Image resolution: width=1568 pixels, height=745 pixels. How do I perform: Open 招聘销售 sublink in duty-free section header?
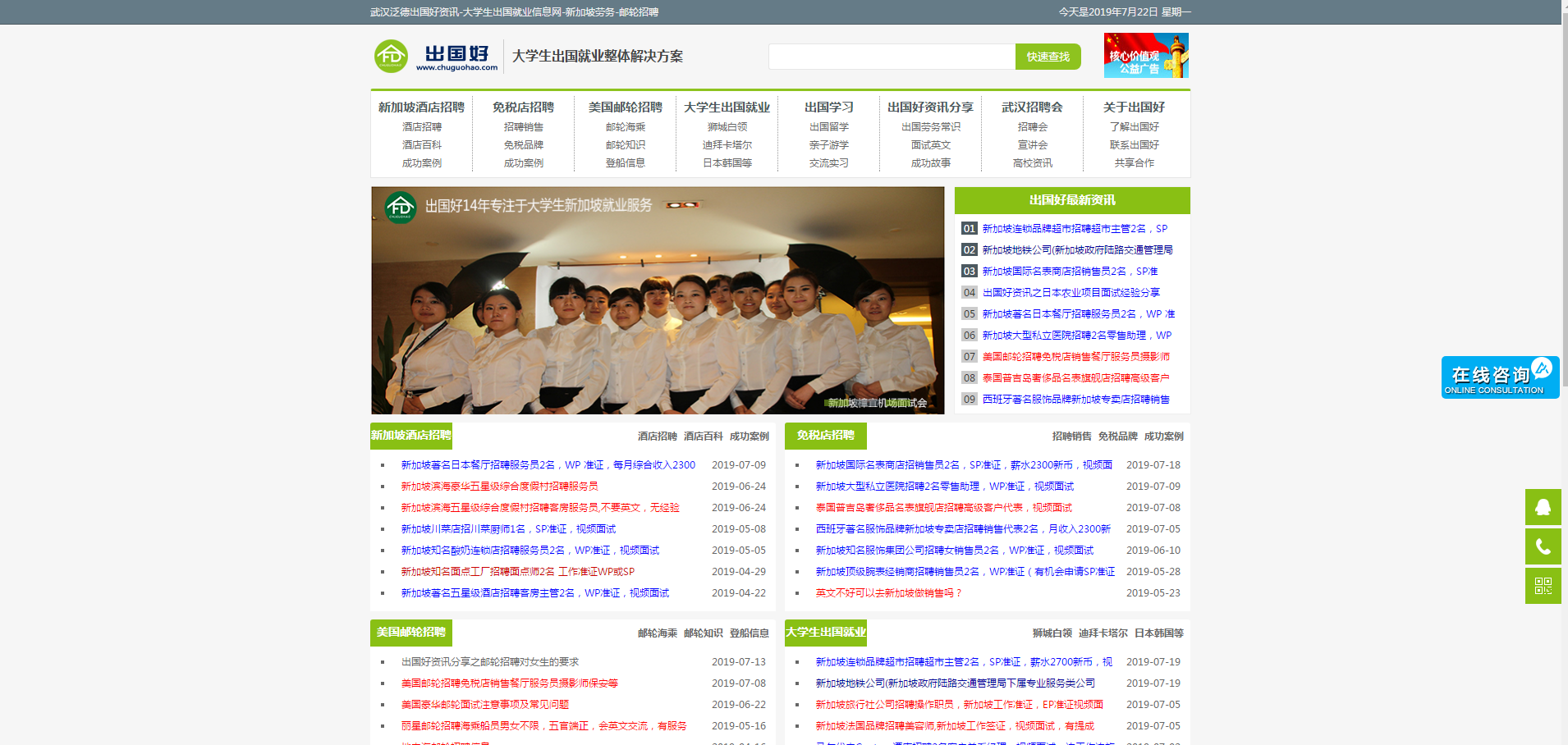pos(1072,436)
